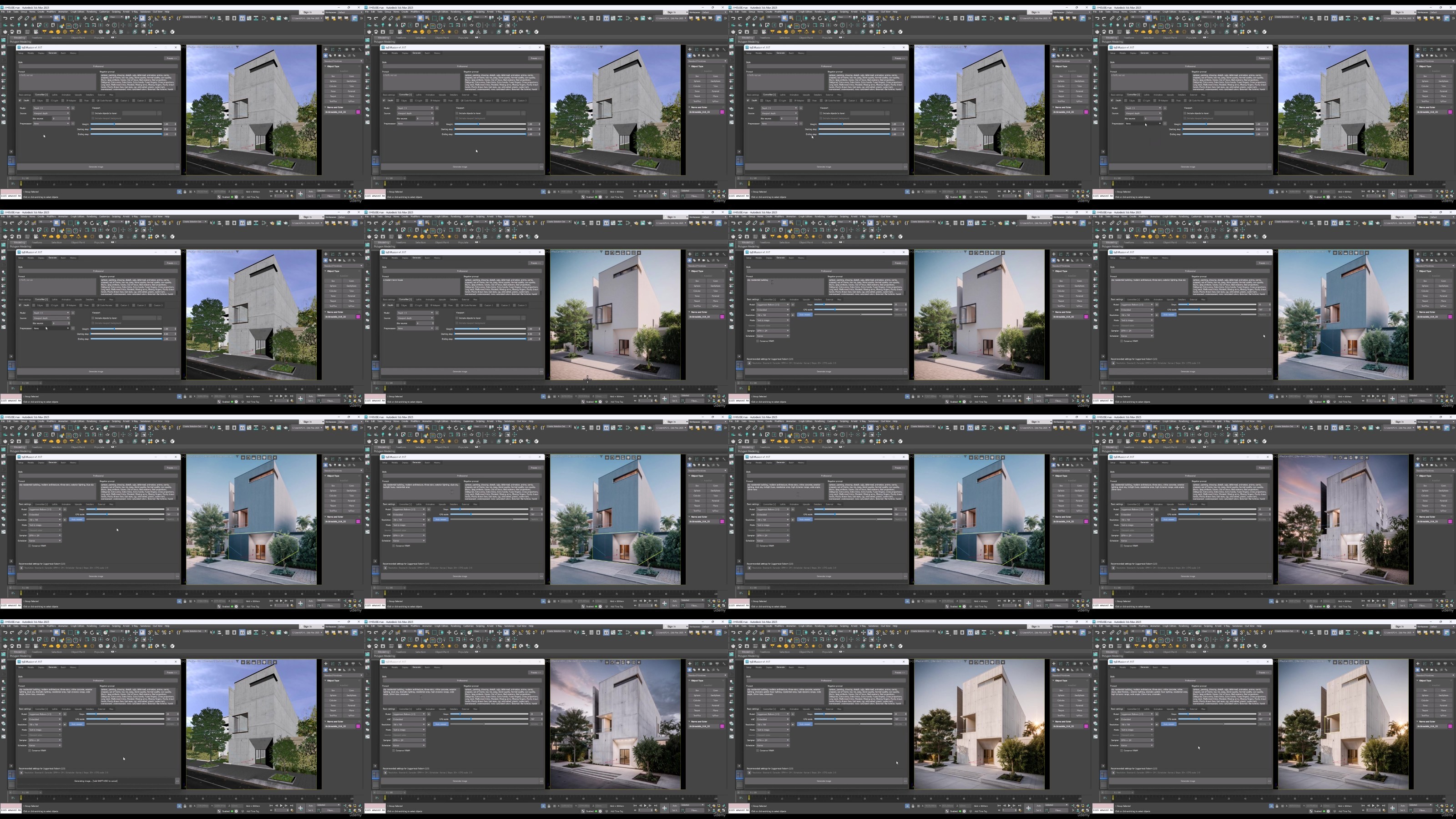
Task: Tick Custom 1 checkbox in 'a modern town house' frame
Action: pos(481,305)
